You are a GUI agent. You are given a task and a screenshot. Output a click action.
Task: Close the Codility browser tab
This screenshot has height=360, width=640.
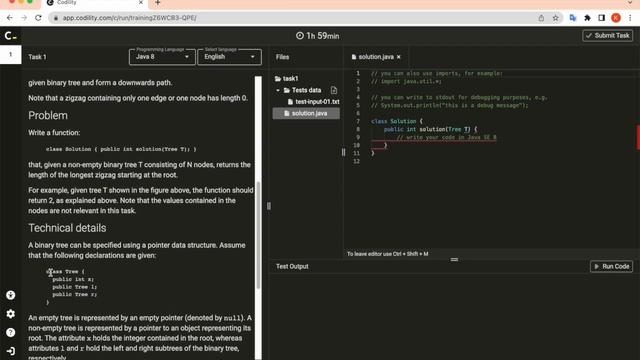click(141, 2)
